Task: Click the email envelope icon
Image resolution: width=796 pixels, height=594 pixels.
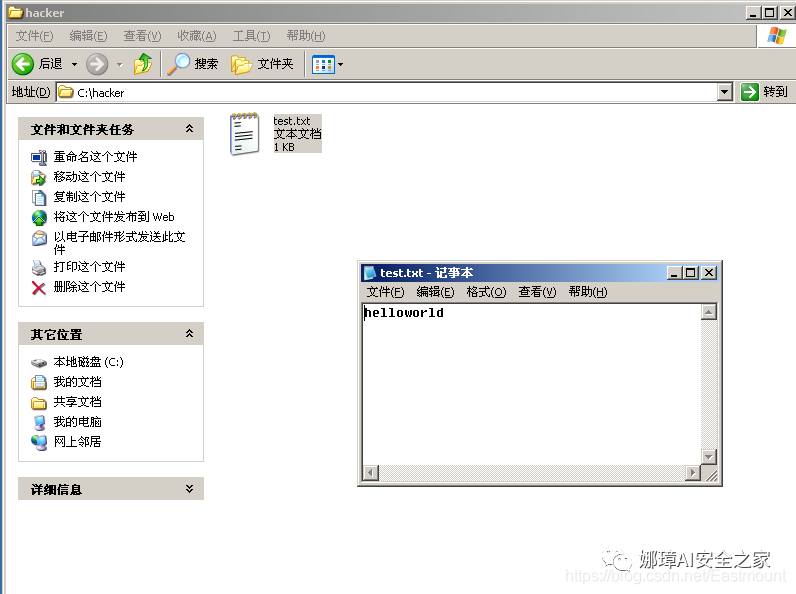Action: tap(39, 238)
